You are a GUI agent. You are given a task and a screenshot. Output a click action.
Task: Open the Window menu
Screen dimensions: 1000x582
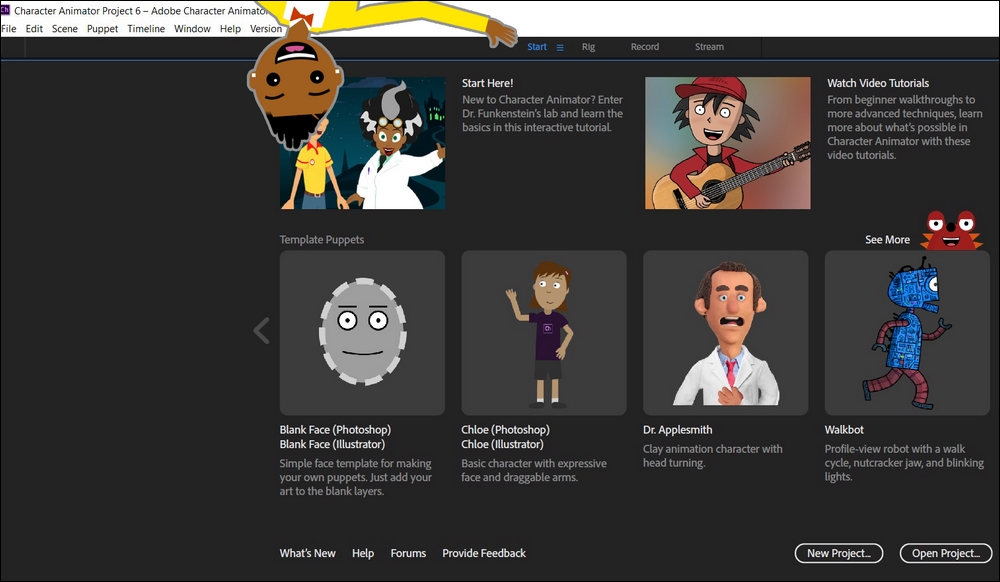pyautogui.click(x=192, y=29)
